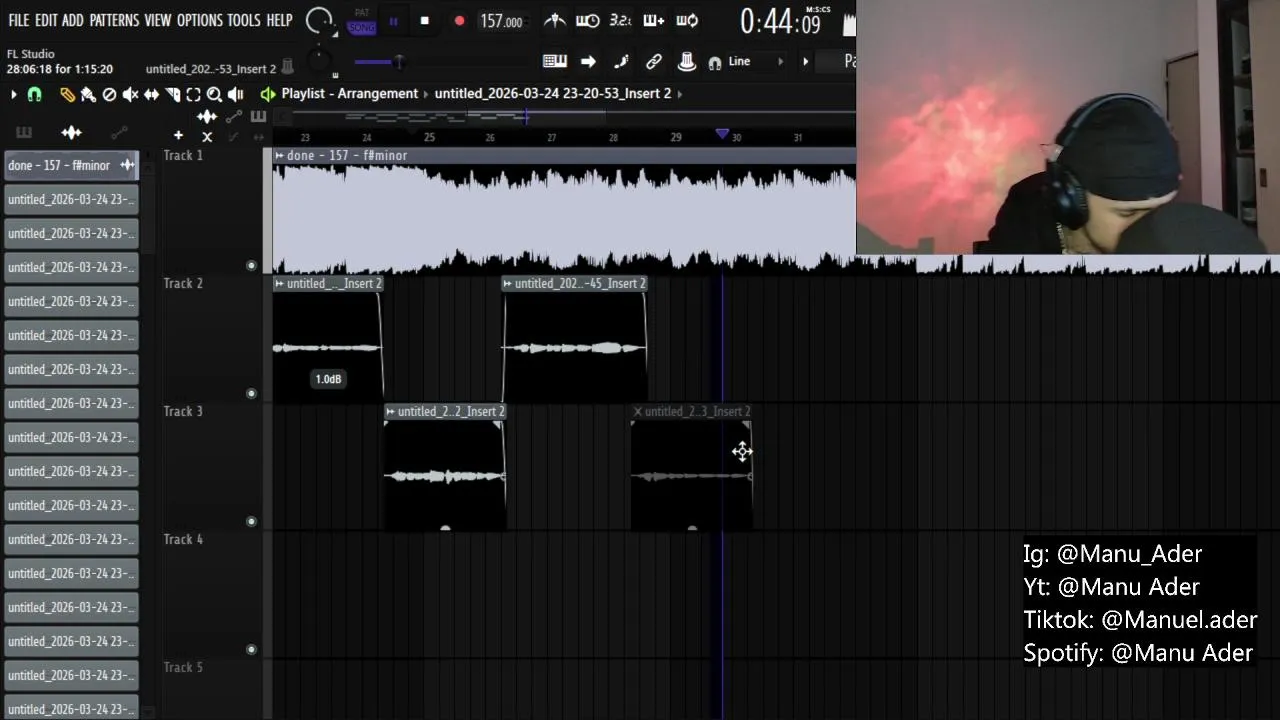The width and height of the screenshot is (1280, 720).
Task: Toggle the green magnet snap icon
Action: click(x=34, y=94)
